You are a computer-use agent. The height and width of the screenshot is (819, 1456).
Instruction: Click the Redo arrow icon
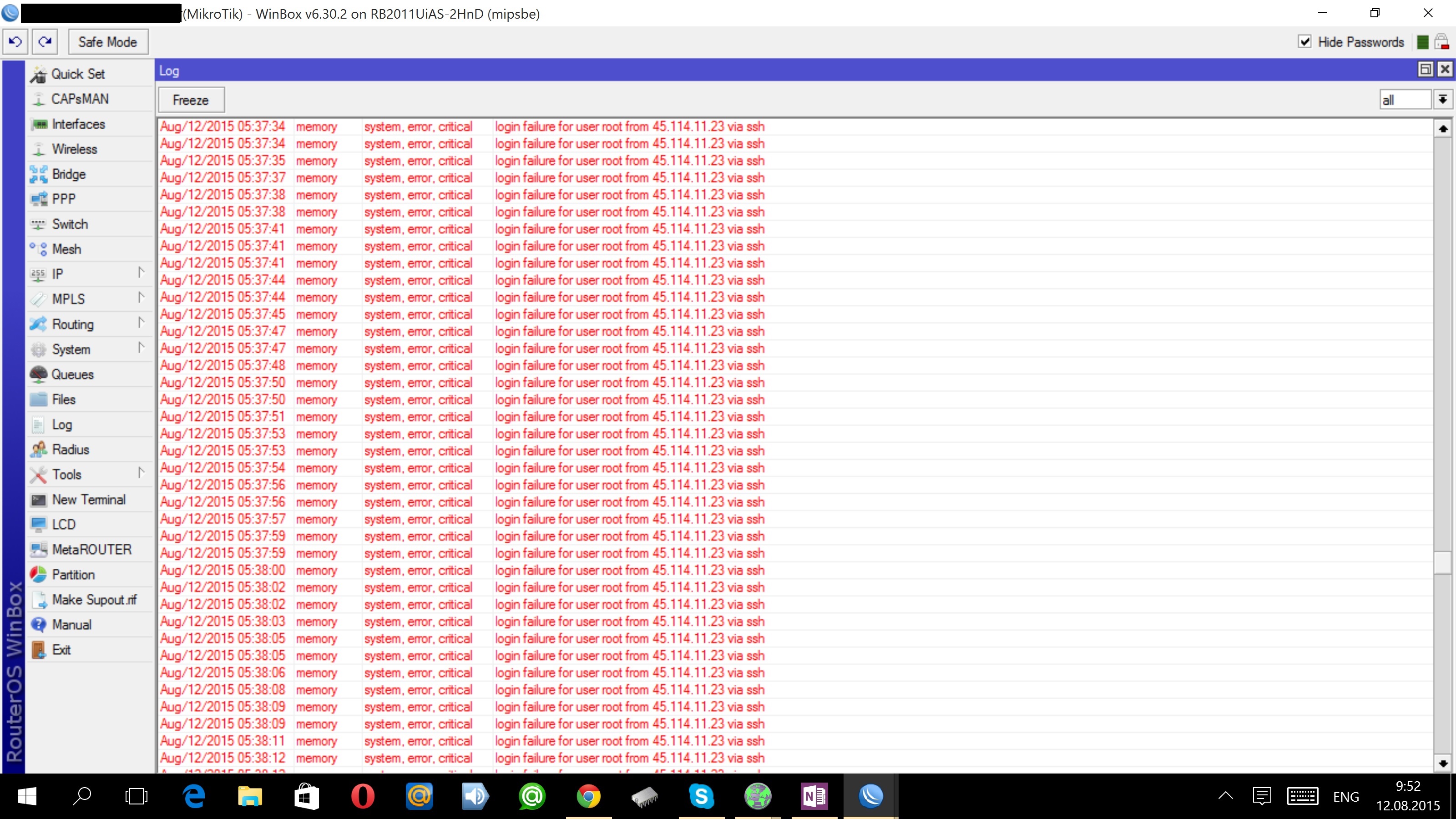coord(45,42)
